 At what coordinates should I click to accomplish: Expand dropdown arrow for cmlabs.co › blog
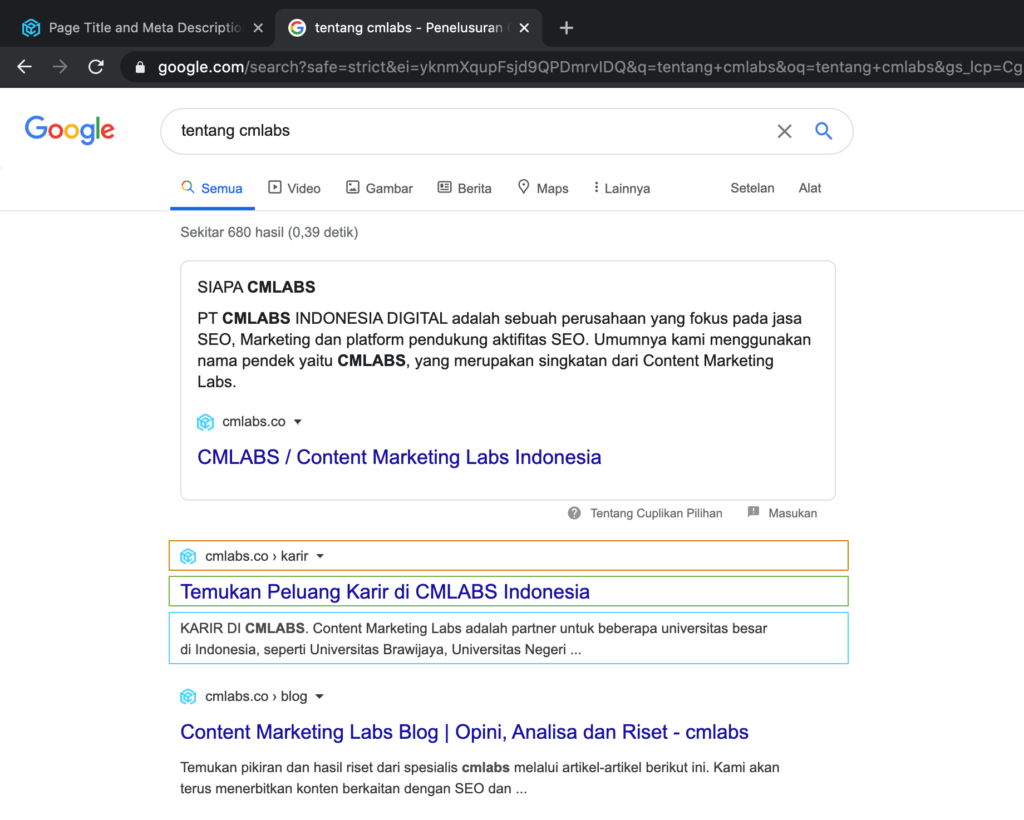tap(319, 697)
